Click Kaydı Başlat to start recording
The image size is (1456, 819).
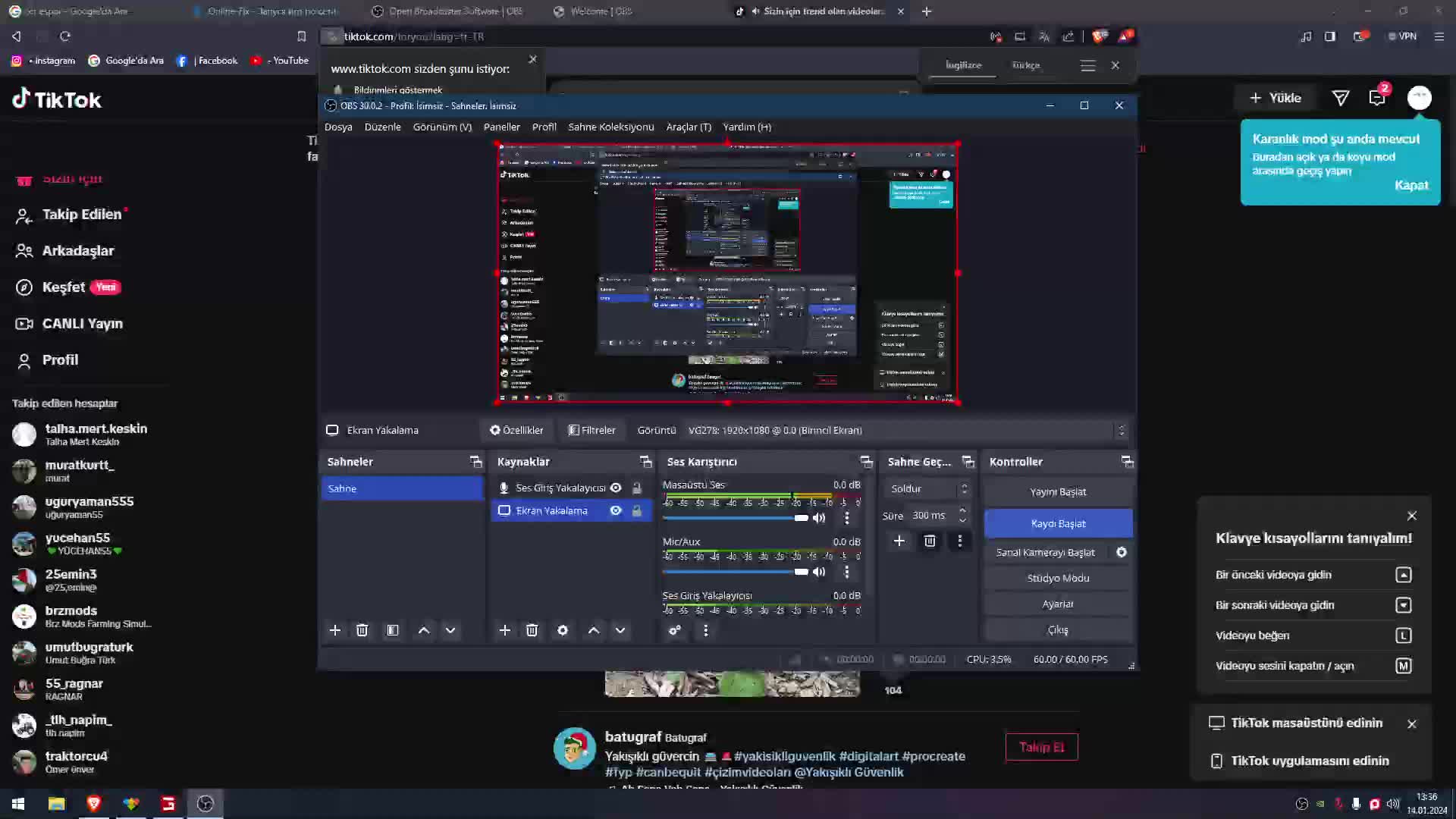(x=1058, y=523)
